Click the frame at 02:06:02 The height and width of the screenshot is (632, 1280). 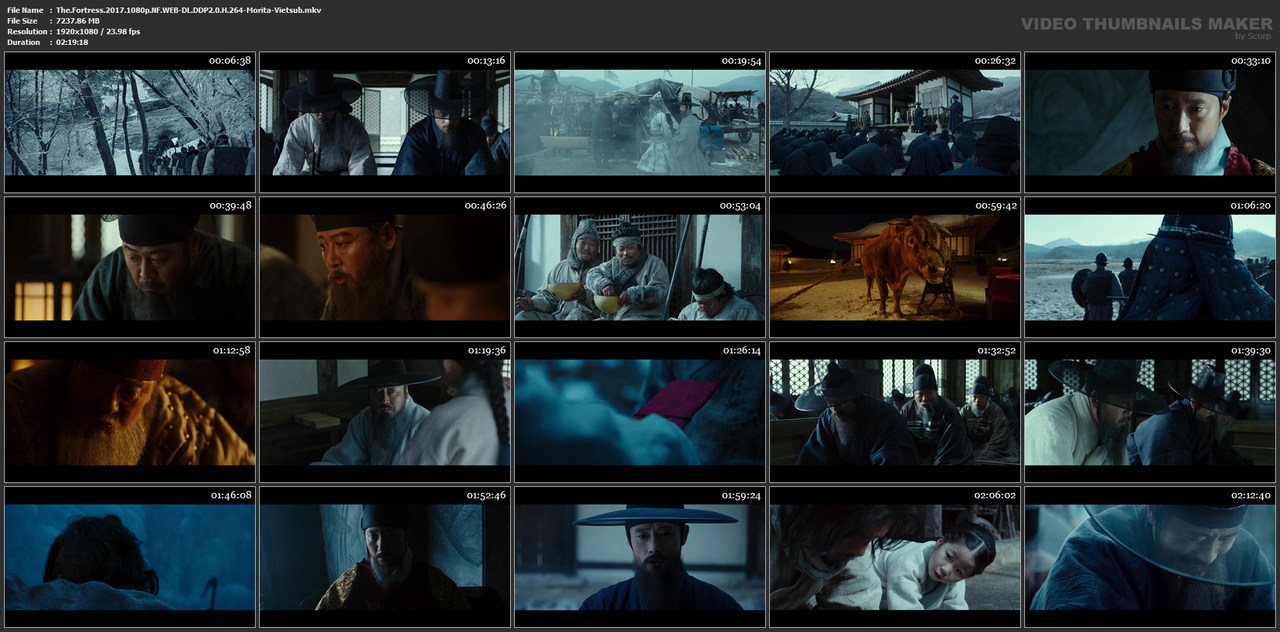[x=895, y=557]
